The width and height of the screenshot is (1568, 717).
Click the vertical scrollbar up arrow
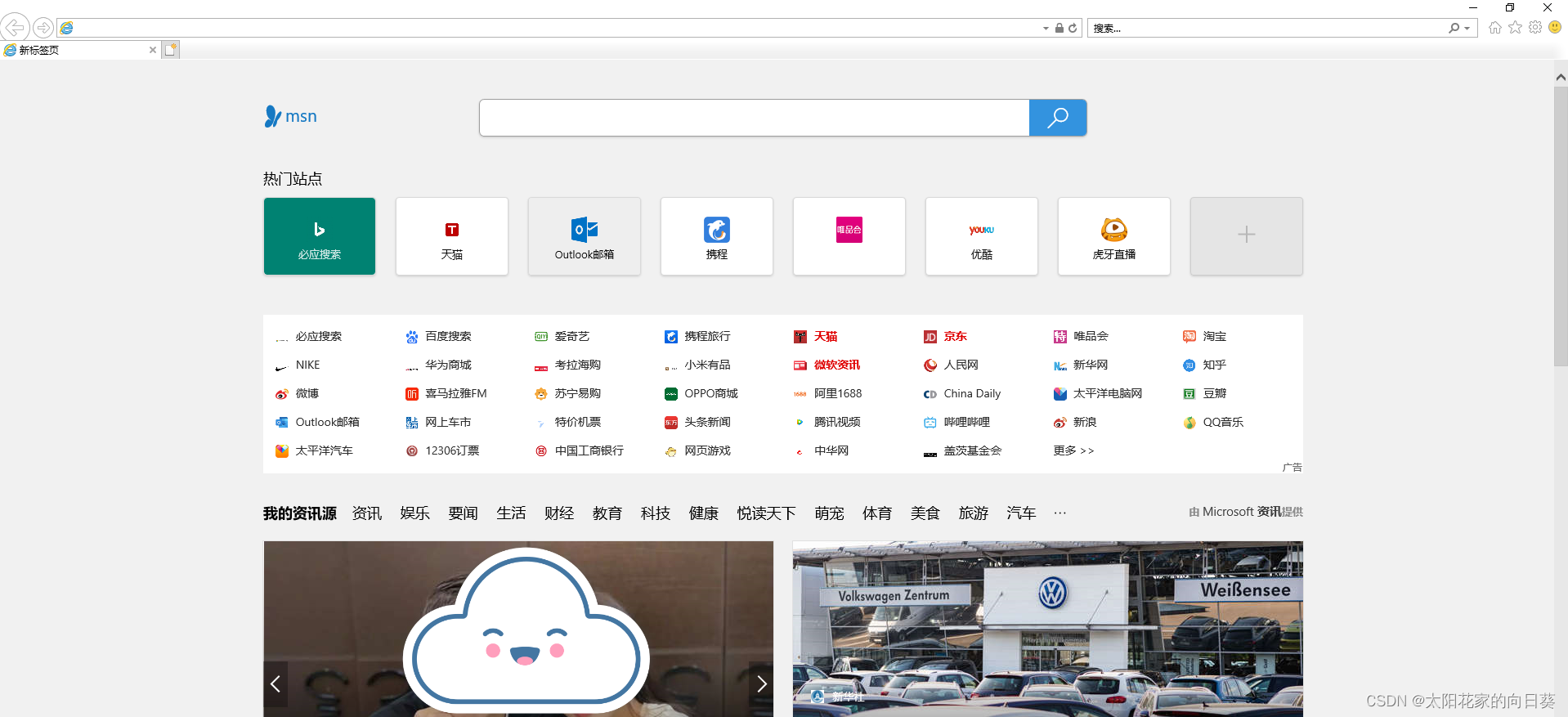pyautogui.click(x=1561, y=78)
